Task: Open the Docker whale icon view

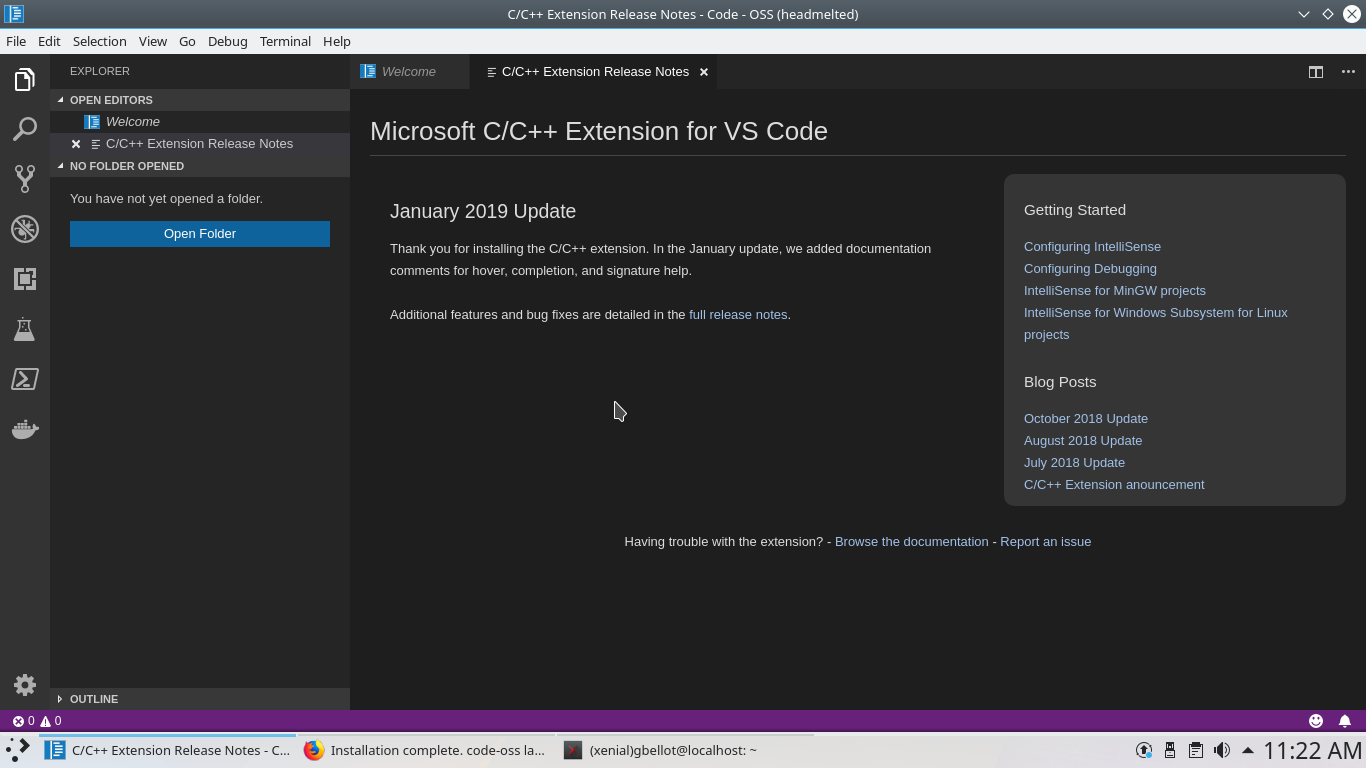Action: (x=25, y=429)
